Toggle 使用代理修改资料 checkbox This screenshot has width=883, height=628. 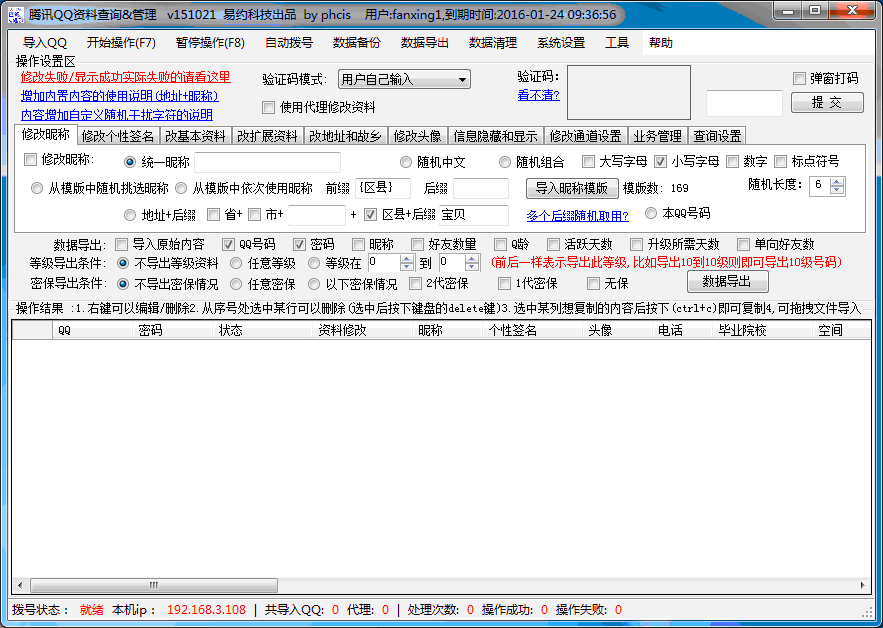[x=269, y=107]
